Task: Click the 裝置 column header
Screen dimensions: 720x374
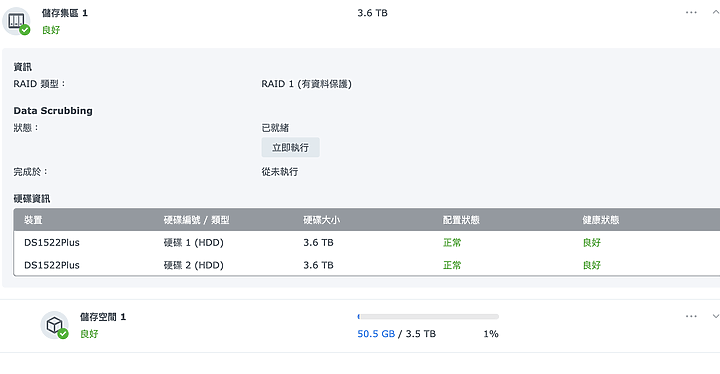Action: pos(33,220)
